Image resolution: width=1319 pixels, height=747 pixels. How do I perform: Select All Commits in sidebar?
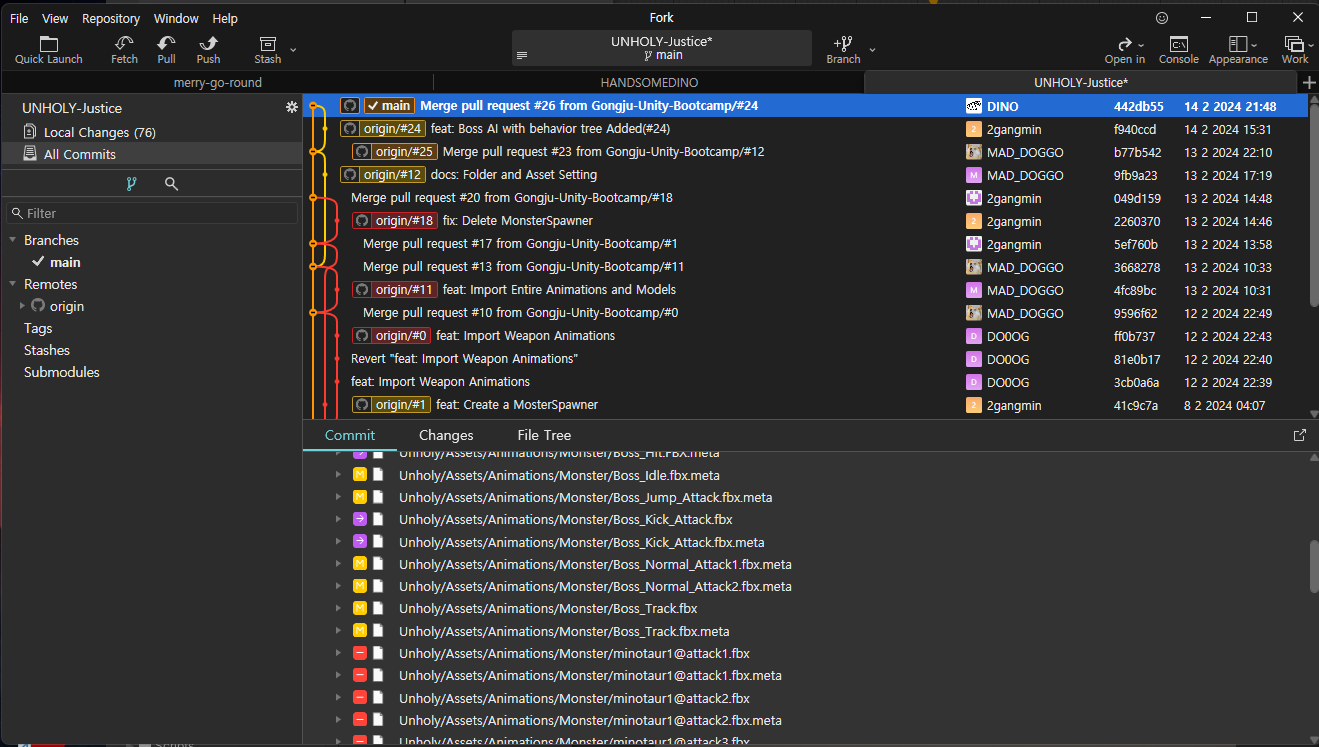pos(152,154)
